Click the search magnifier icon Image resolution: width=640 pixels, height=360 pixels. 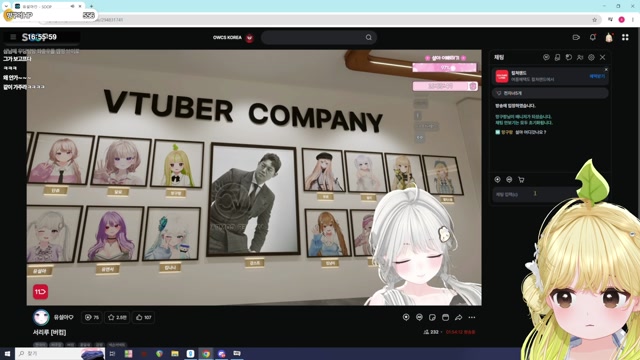click(x=369, y=37)
